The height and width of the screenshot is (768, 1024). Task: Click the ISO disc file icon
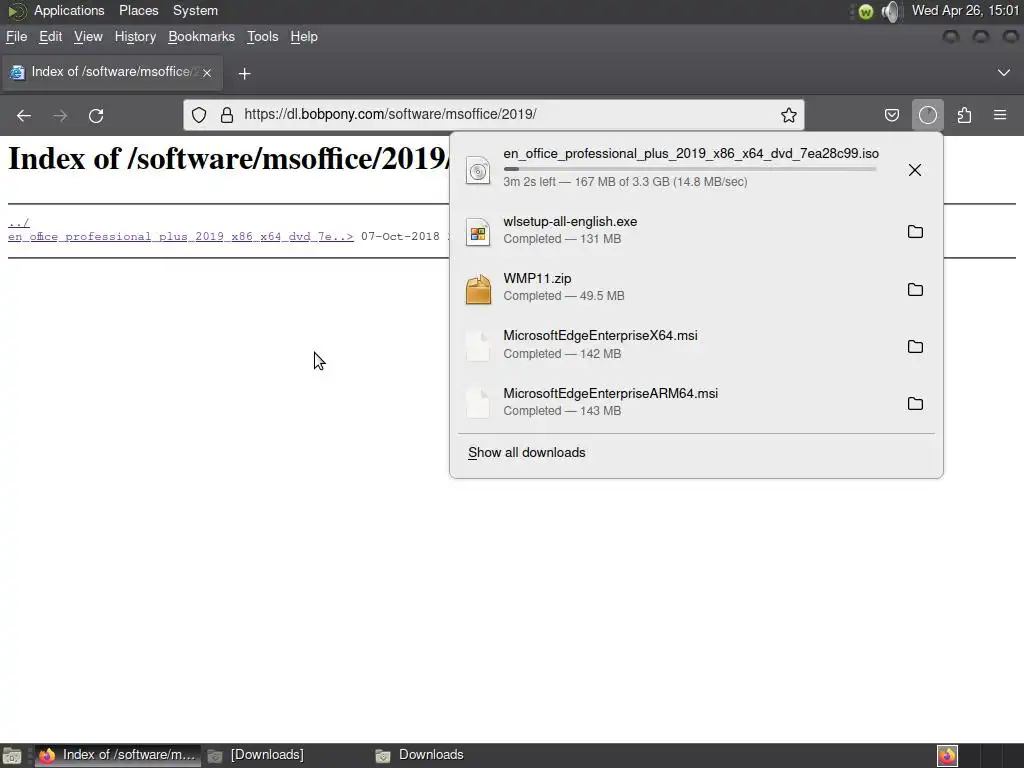pyautogui.click(x=478, y=170)
